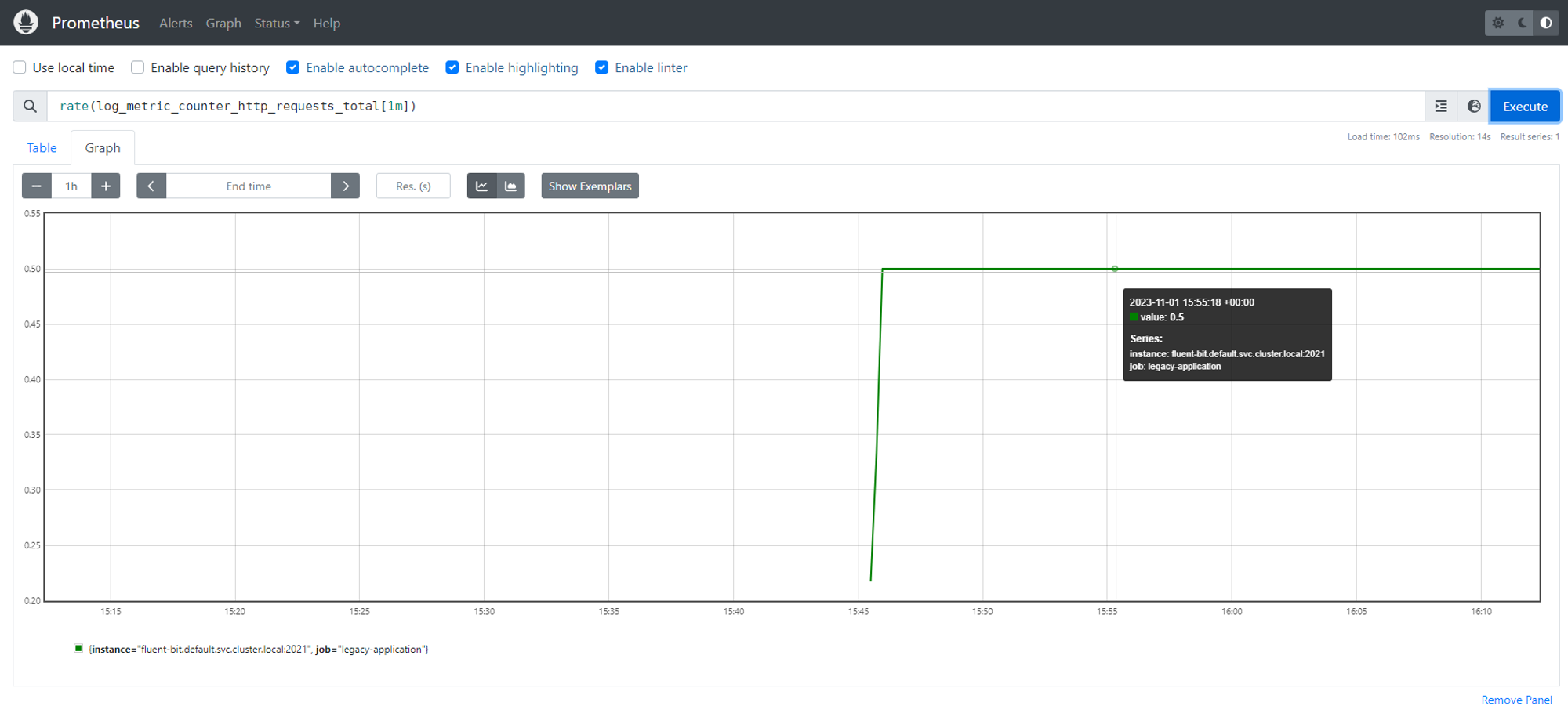The width and height of the screenshot is (1568, 713).
Task: Select the dark theme moon icon
Action: (1522, 23)
